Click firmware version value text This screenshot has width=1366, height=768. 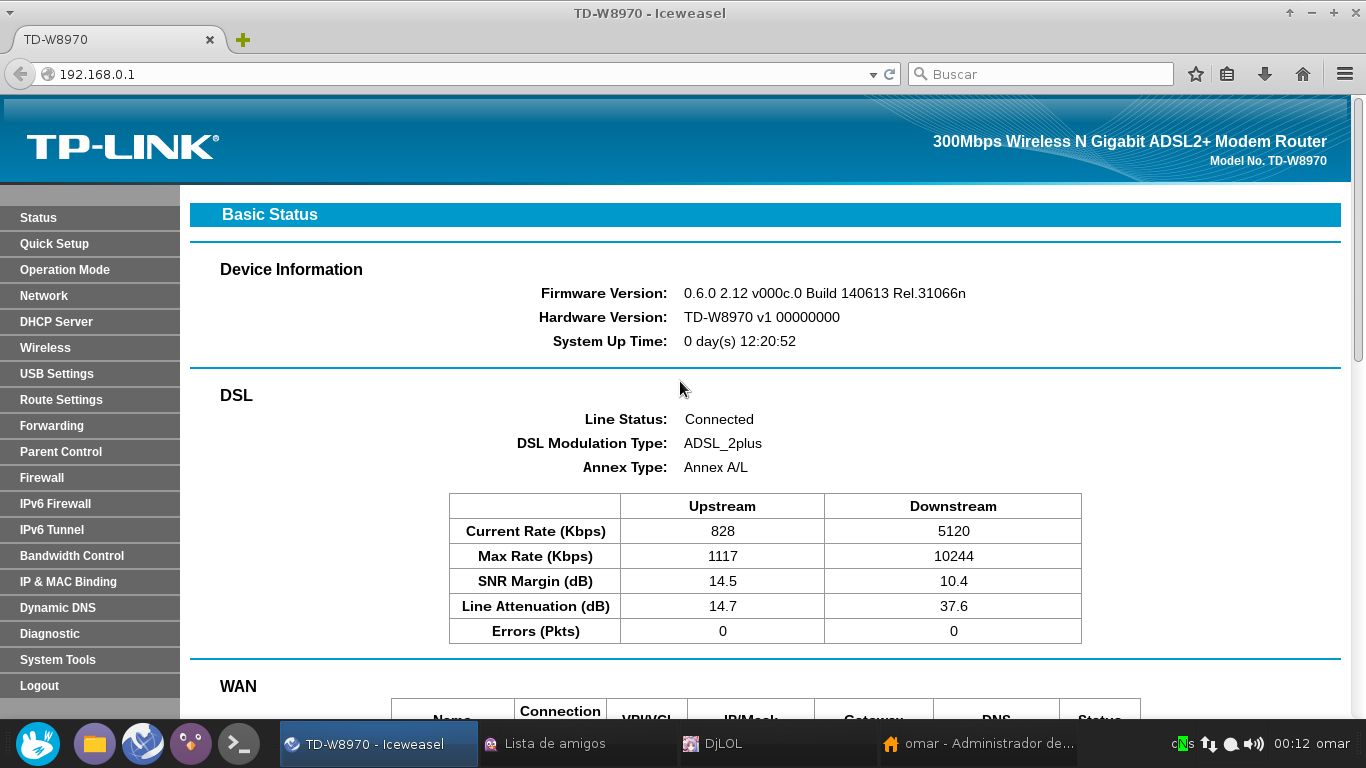[x=825, y=293]
